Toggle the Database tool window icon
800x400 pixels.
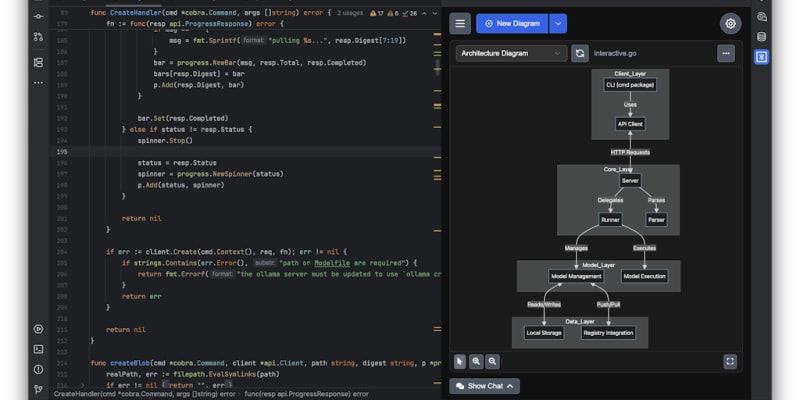click(761, 37)
